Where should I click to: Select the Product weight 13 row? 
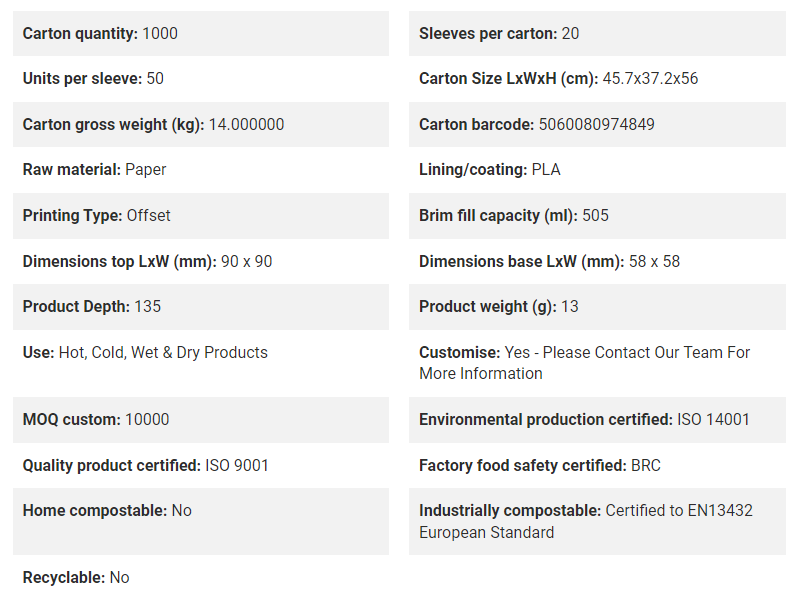(x=597, y=307)
